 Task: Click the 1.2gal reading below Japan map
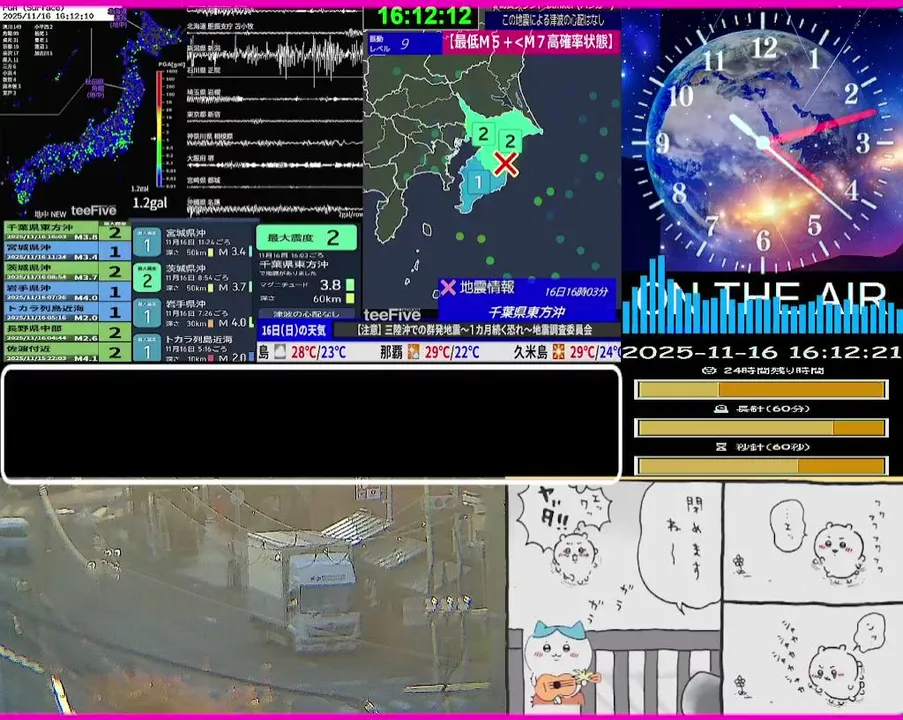click(150, 203)
